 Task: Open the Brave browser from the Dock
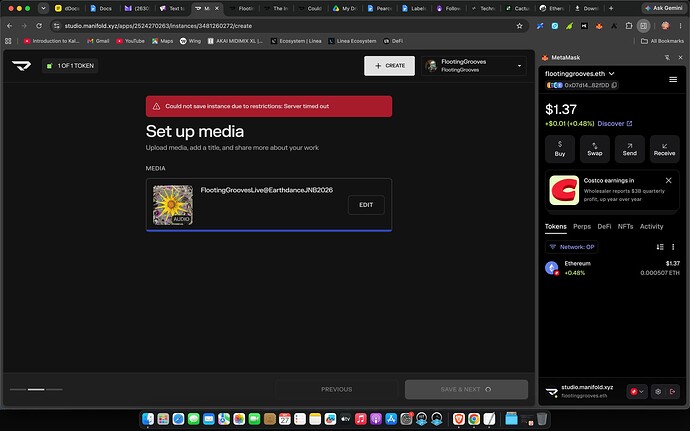459,418
